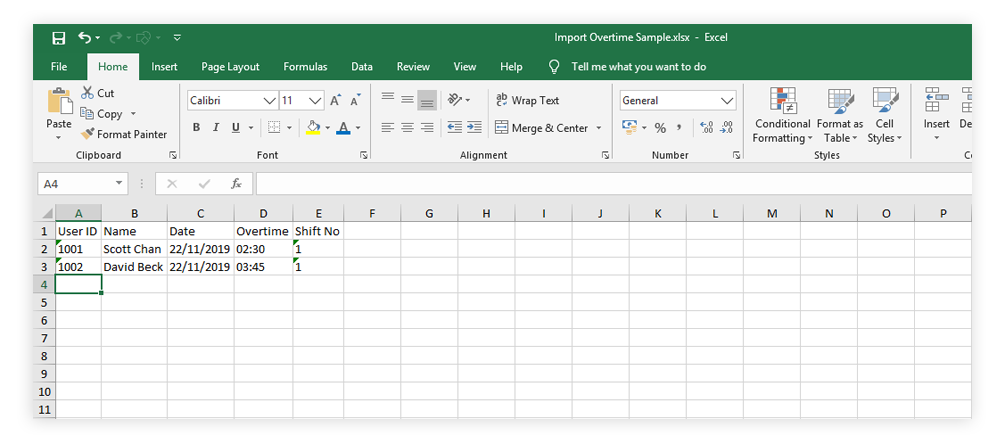Open the fill color dropdown arrow

pos(328,128)
